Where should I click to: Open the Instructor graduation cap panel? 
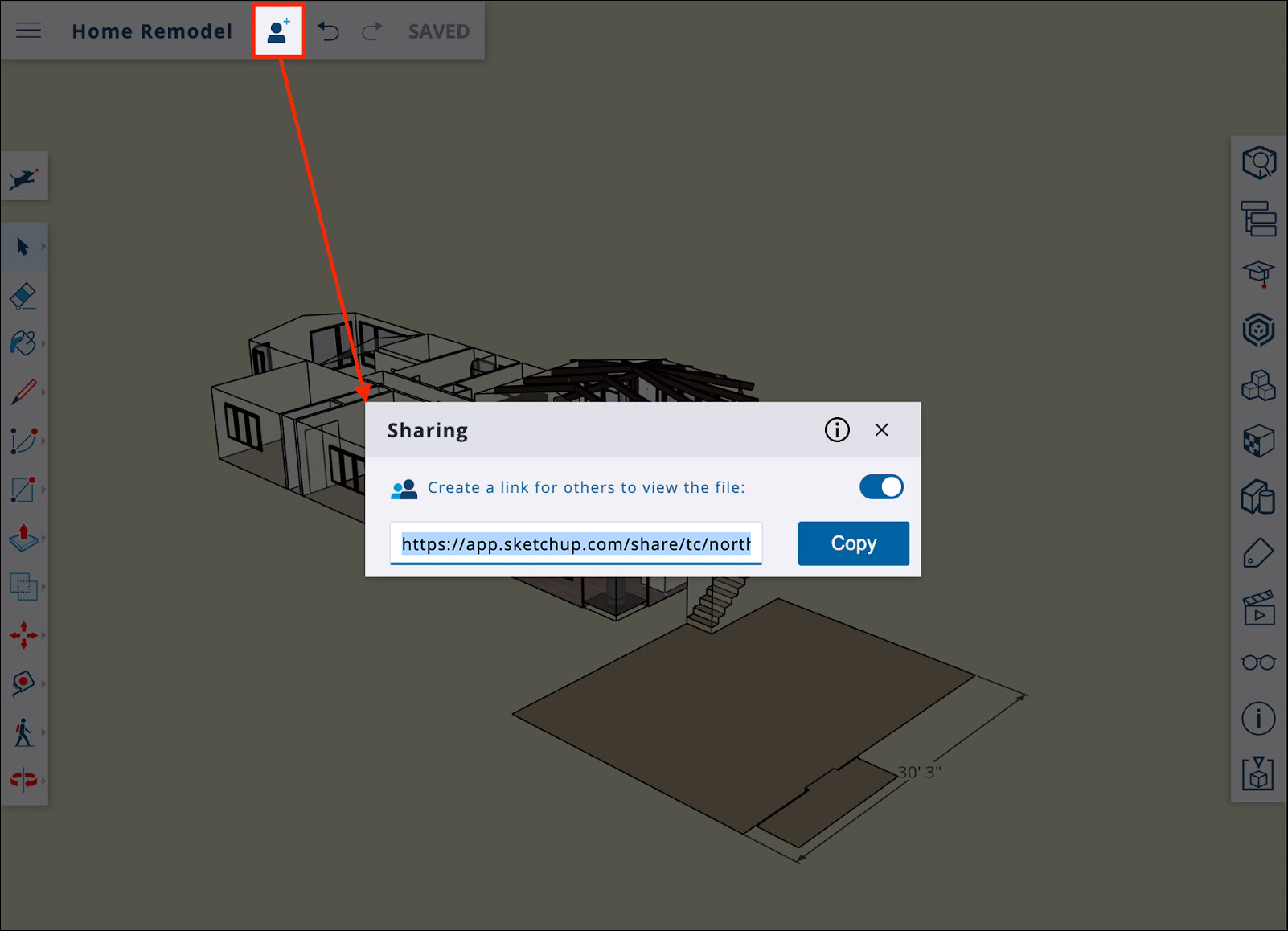1258,274
